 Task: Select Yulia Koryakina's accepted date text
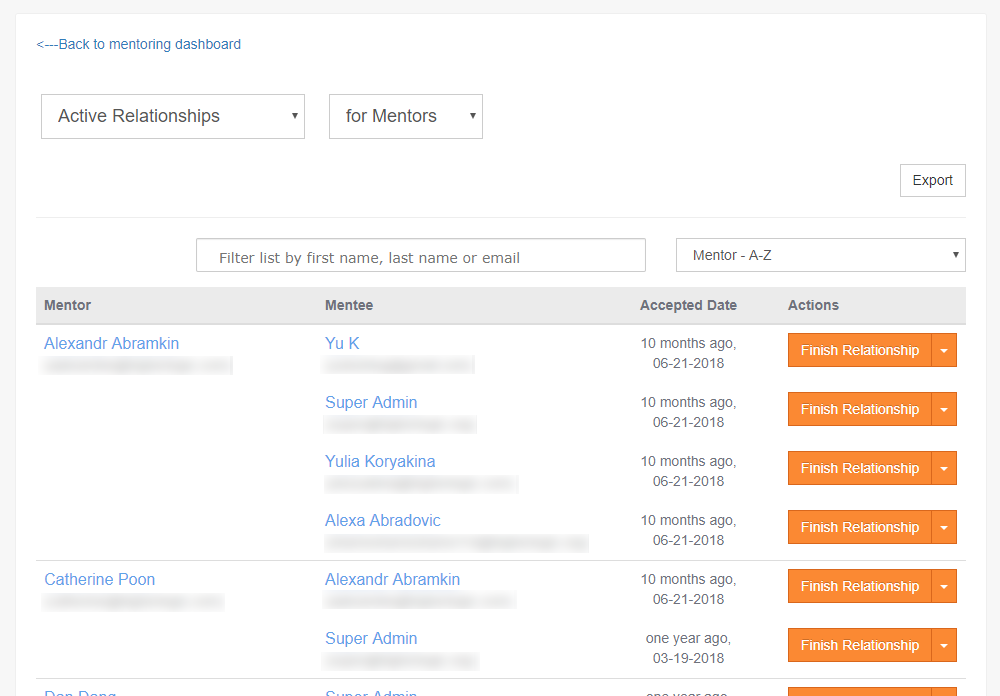pos(688,471)
